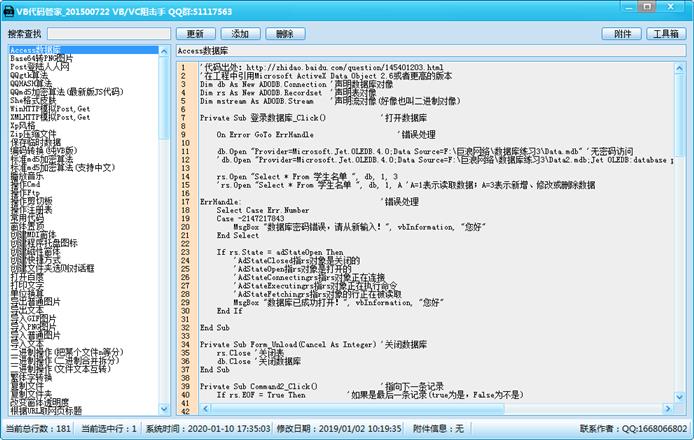Click 当前总行数：181 in status bar
Image resolution: width=694 pixels, height=440 pixels.
[38, 428]
